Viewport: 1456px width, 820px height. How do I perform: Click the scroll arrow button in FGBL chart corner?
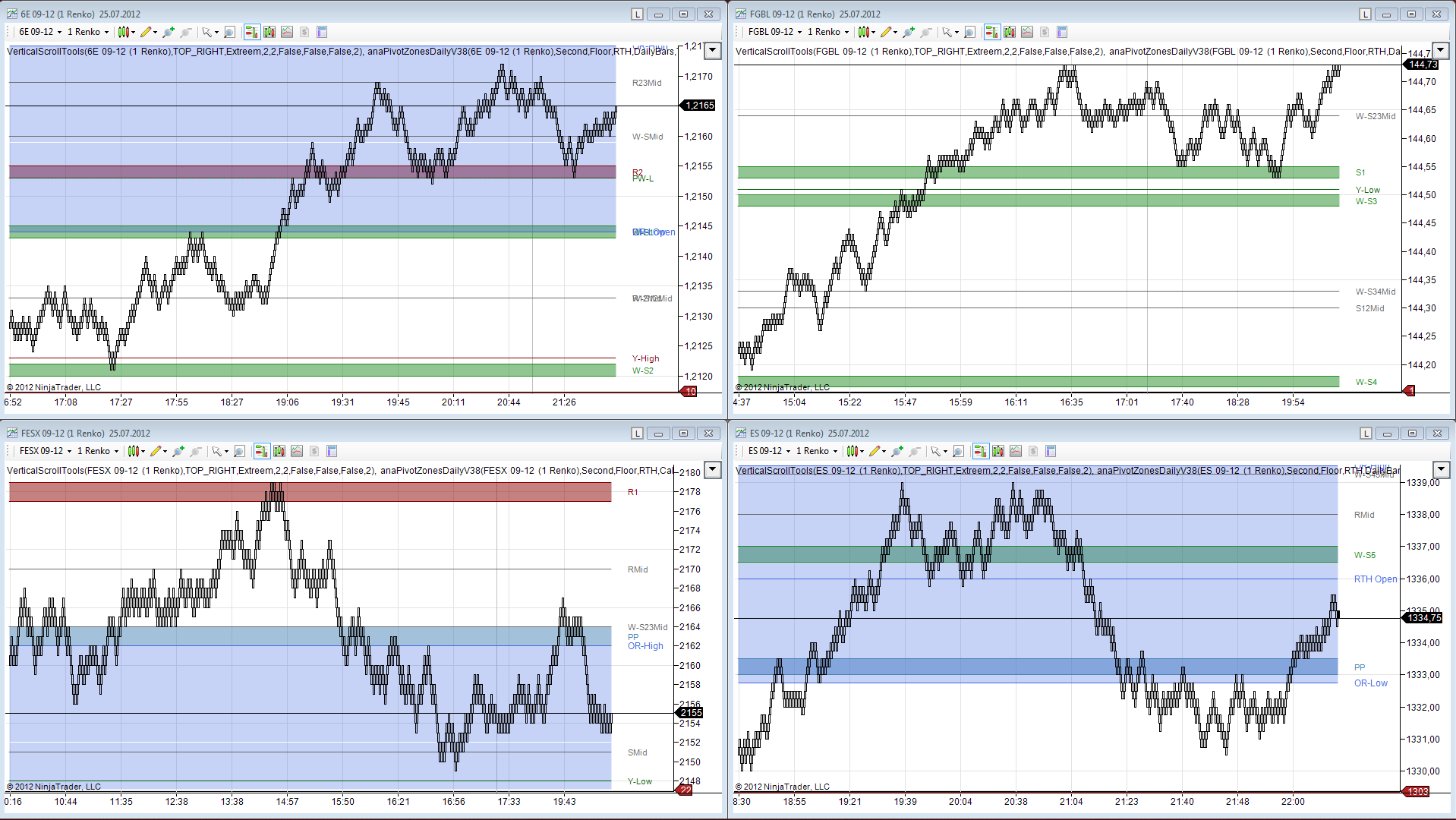[1440, 51]
